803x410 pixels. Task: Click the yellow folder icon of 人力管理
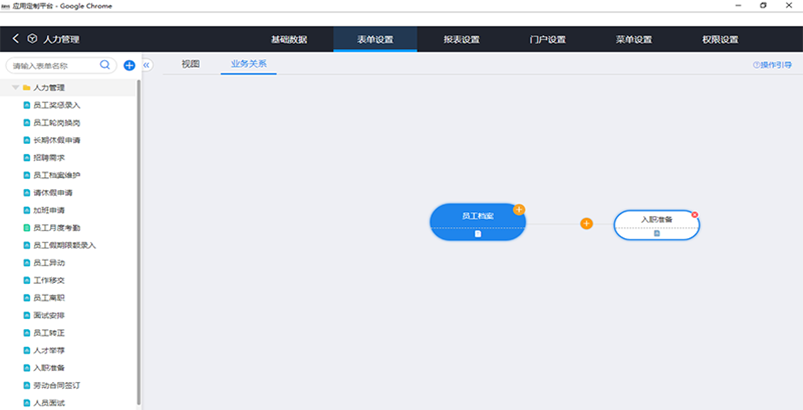(x=27, y=88)
